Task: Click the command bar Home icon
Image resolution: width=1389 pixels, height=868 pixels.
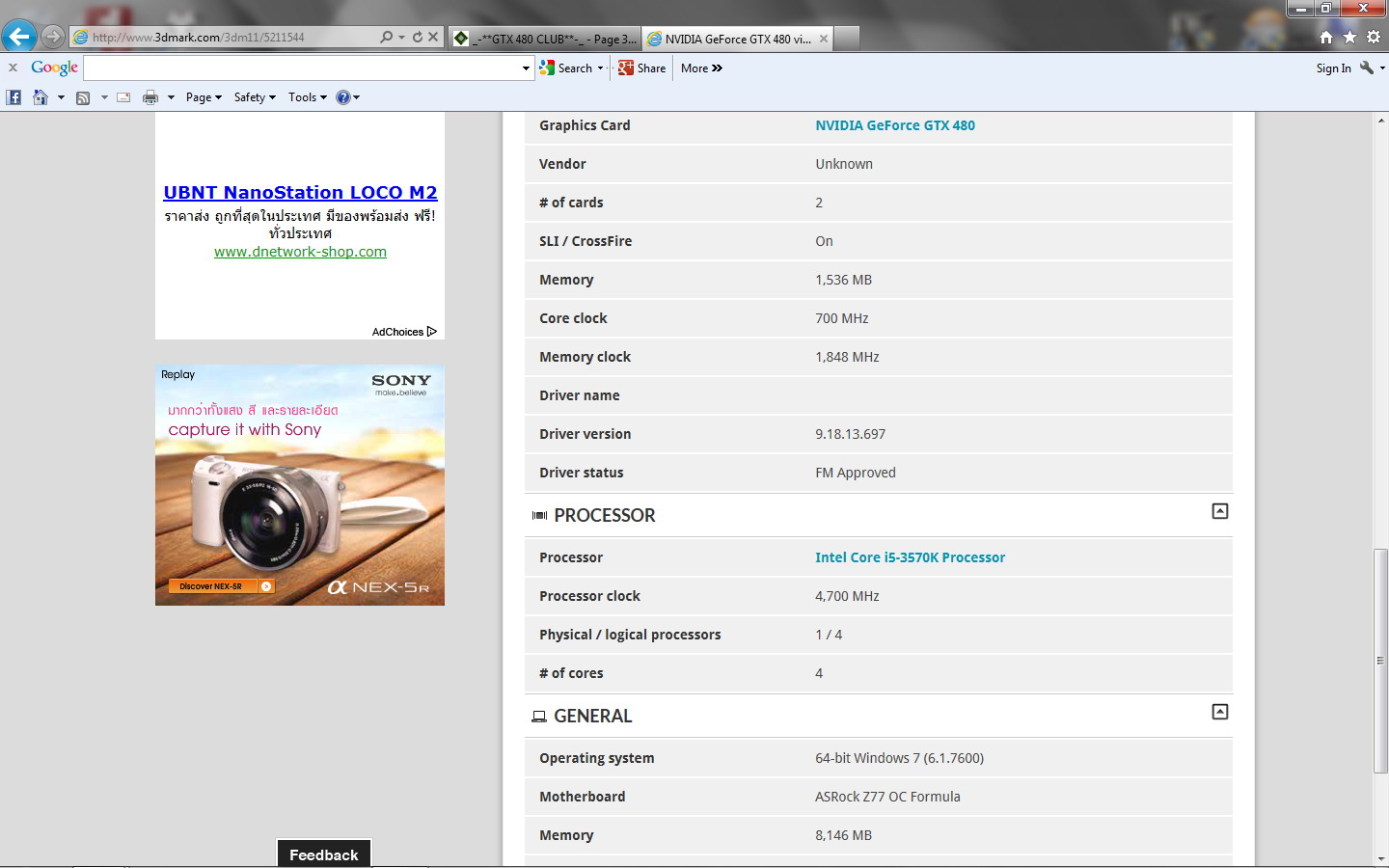Action: click(x=41, y=97)
